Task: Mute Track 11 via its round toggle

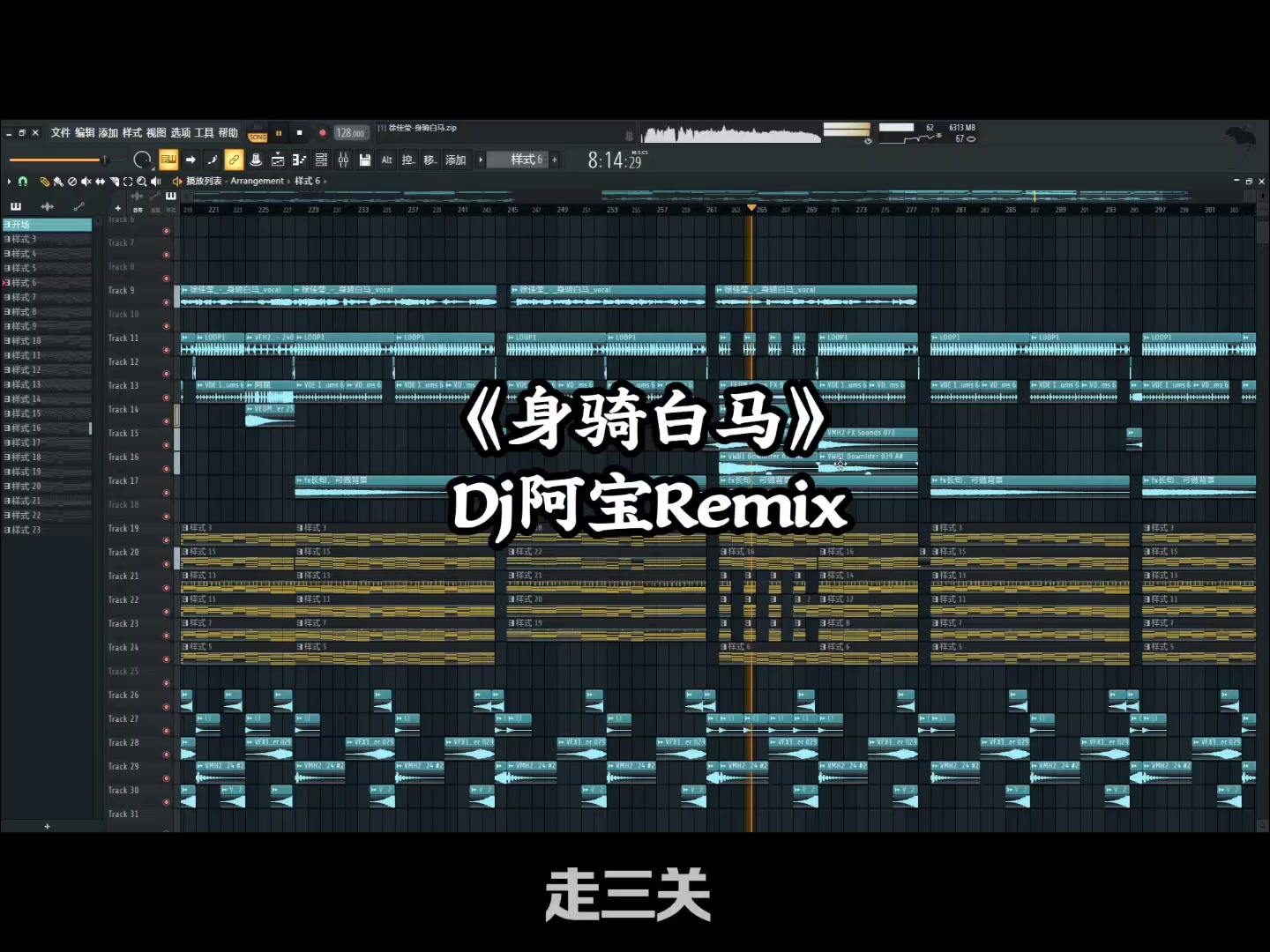Action: click(166, 350)
